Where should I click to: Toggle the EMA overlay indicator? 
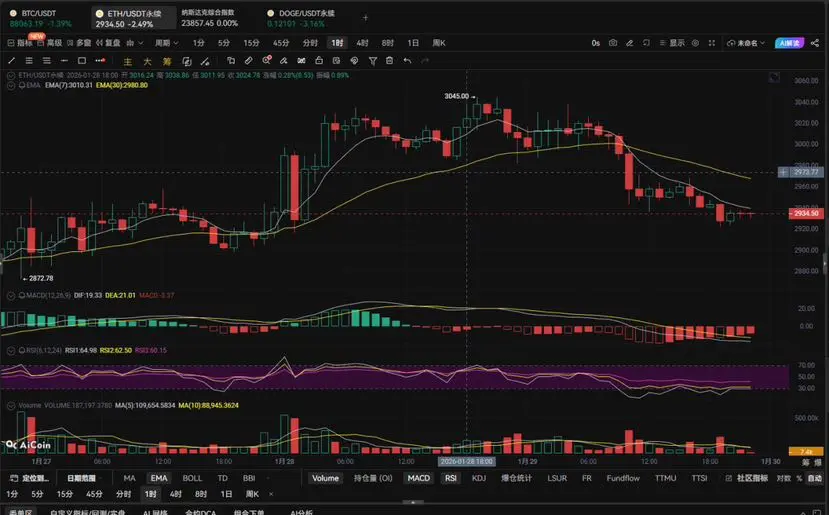tap(159, 478)
